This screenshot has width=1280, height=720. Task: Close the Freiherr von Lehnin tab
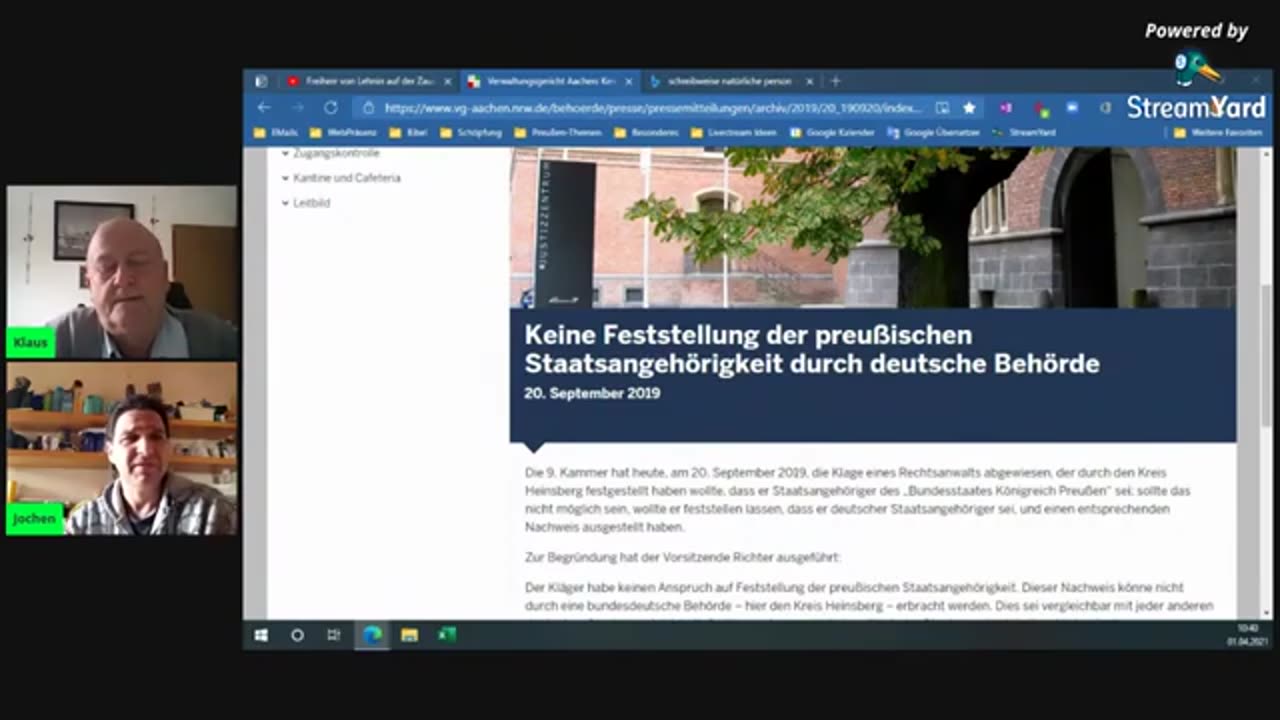click(x=447, y=81)
